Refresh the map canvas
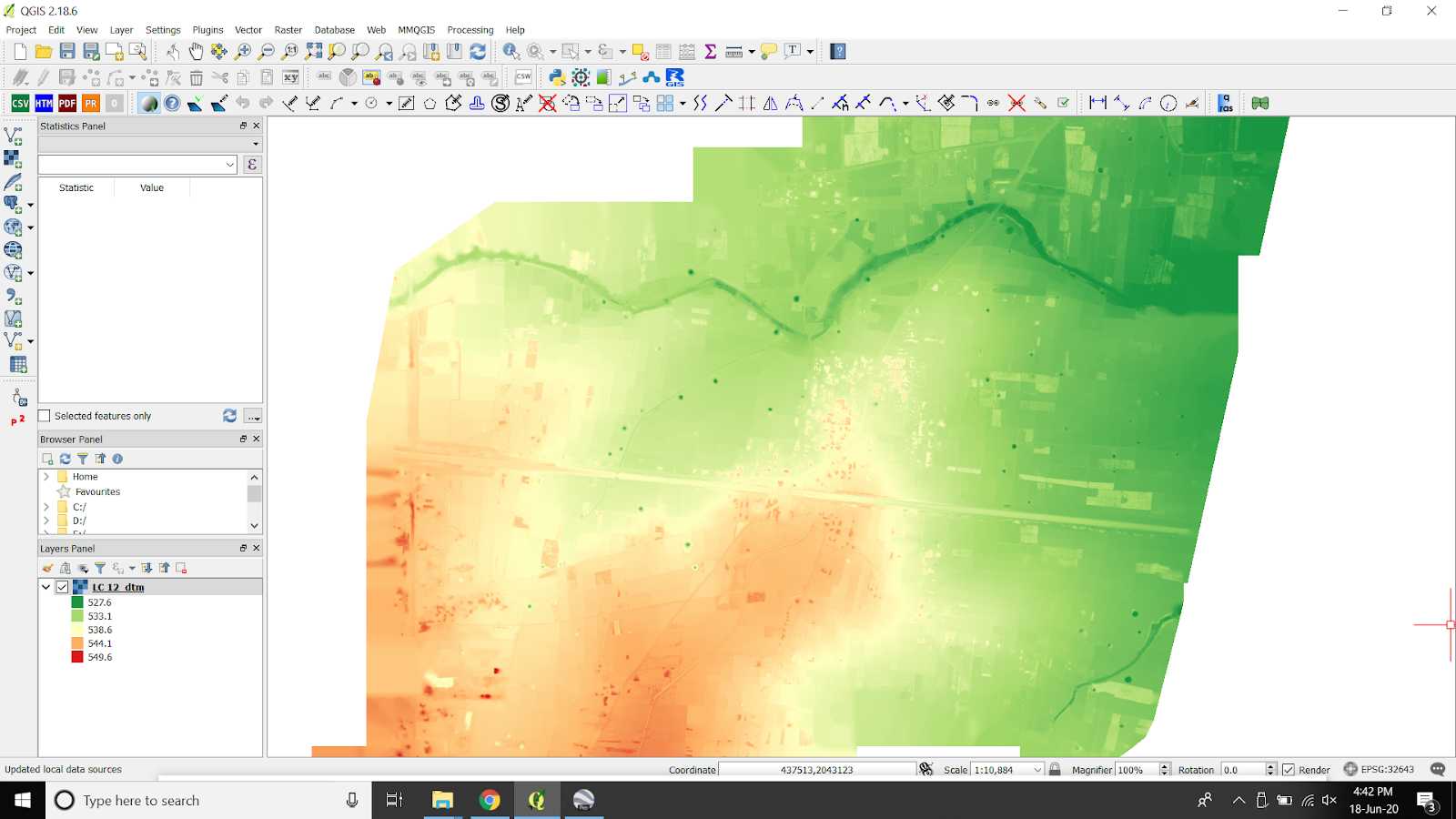This screenshot has width=1456, height=819. (478, 52)
